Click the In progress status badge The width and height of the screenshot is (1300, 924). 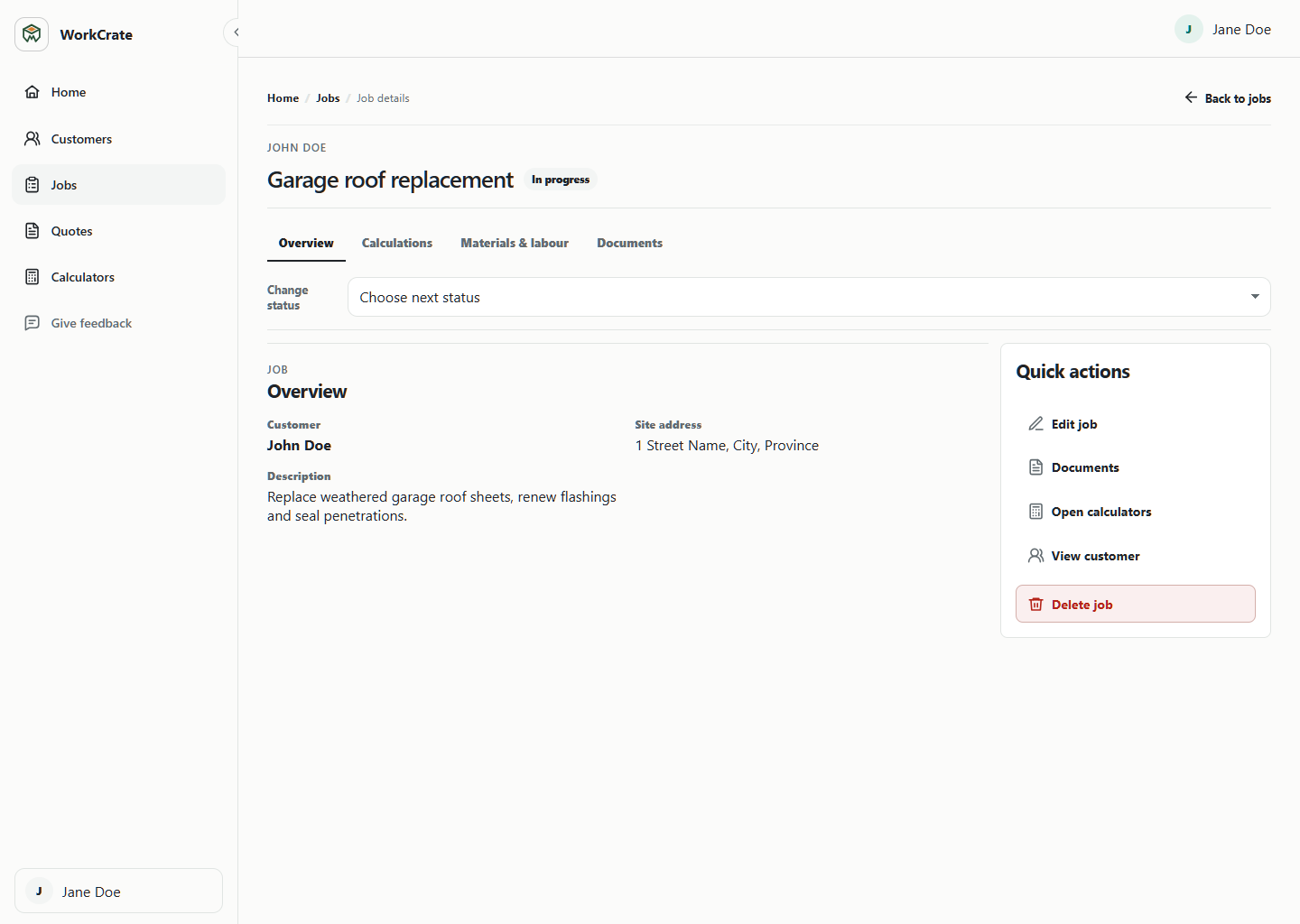click(561, 180)
